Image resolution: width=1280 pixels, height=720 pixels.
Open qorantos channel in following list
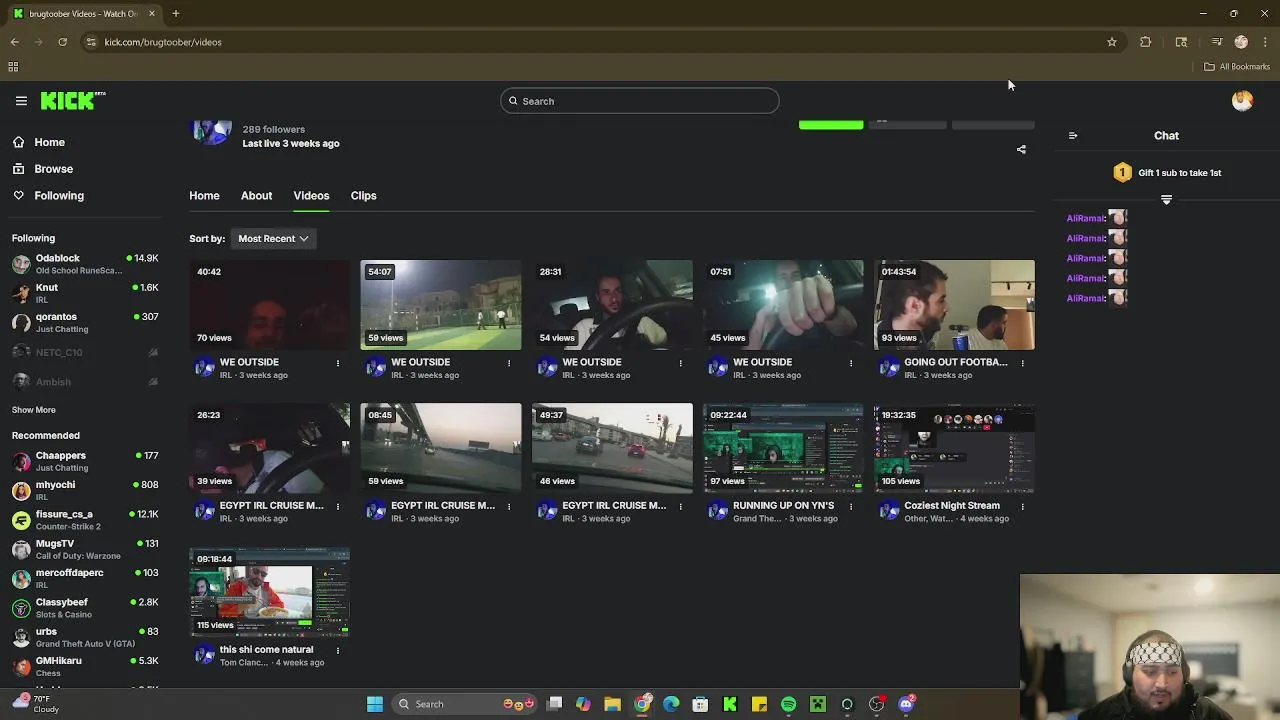85,322
